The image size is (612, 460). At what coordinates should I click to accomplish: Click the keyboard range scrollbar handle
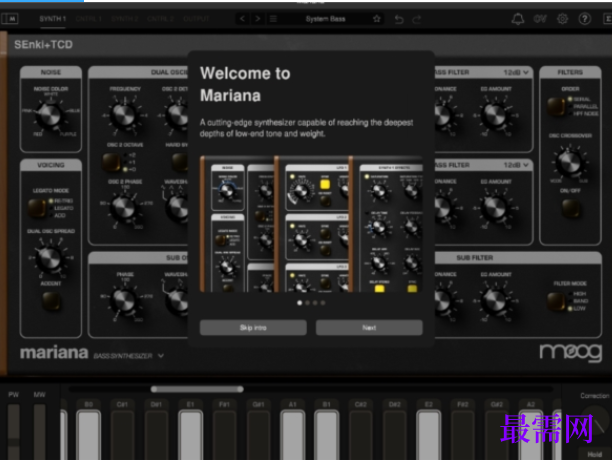point(197,389)
